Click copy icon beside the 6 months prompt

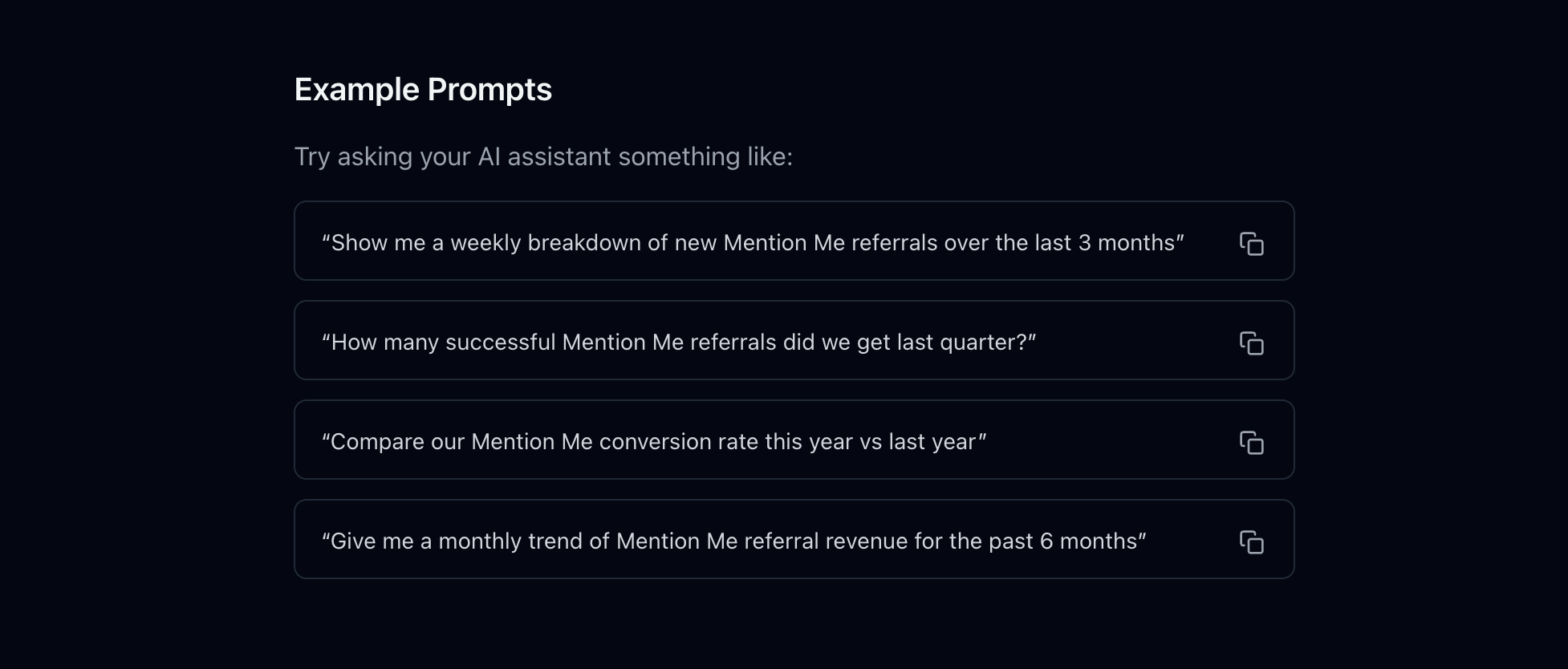[1251, 542]
